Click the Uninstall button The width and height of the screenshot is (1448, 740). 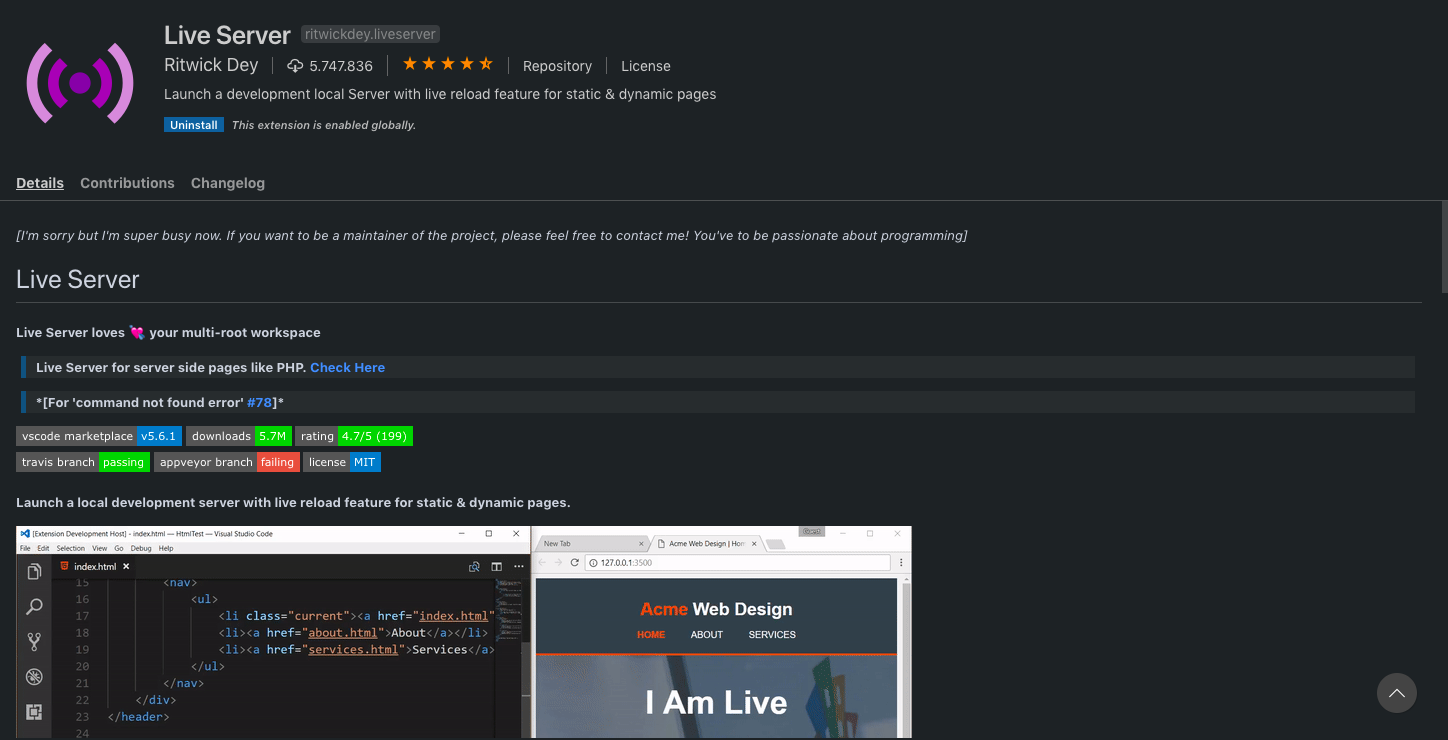click(x=193, y=124)
